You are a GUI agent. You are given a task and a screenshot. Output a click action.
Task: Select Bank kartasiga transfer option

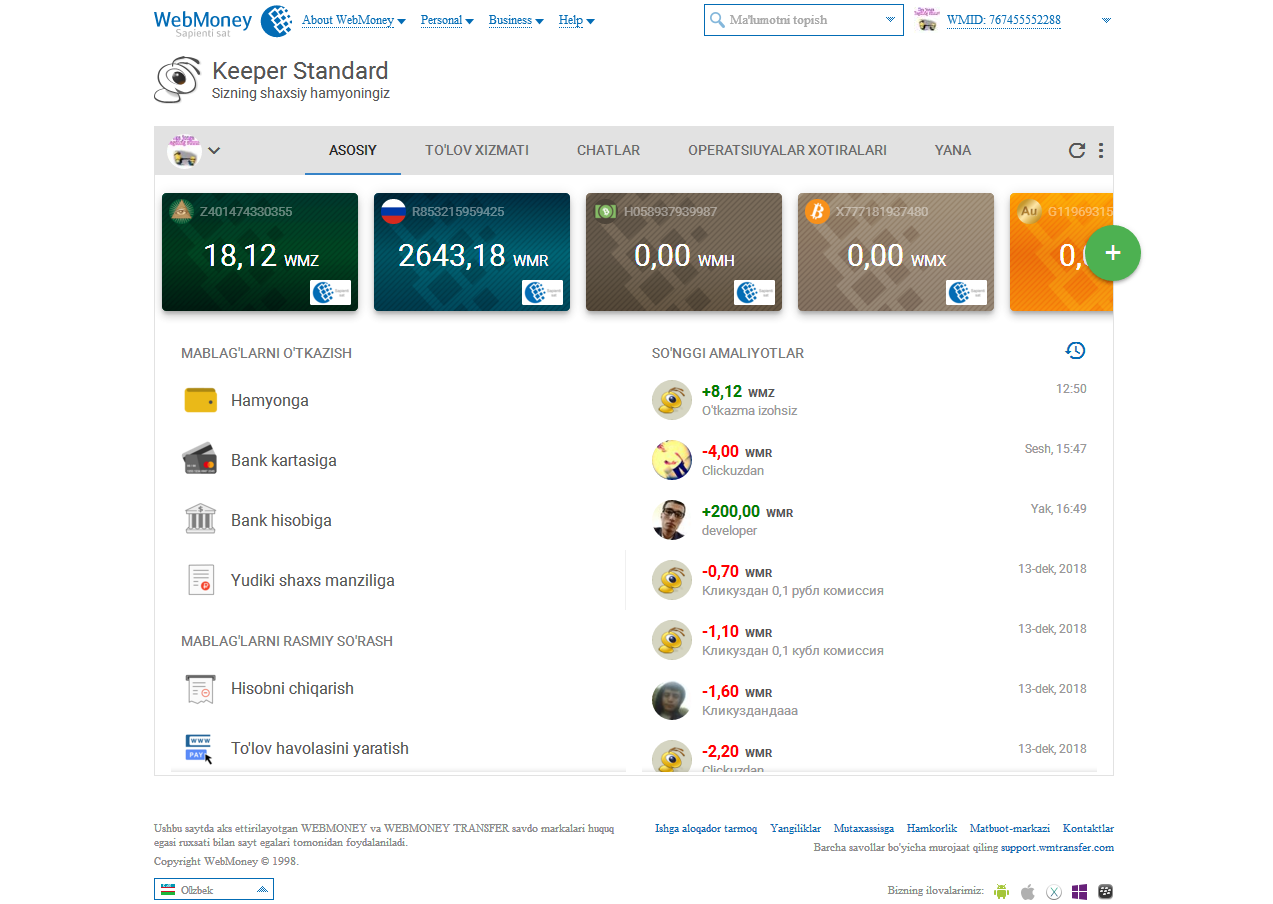tap(283, 461)
